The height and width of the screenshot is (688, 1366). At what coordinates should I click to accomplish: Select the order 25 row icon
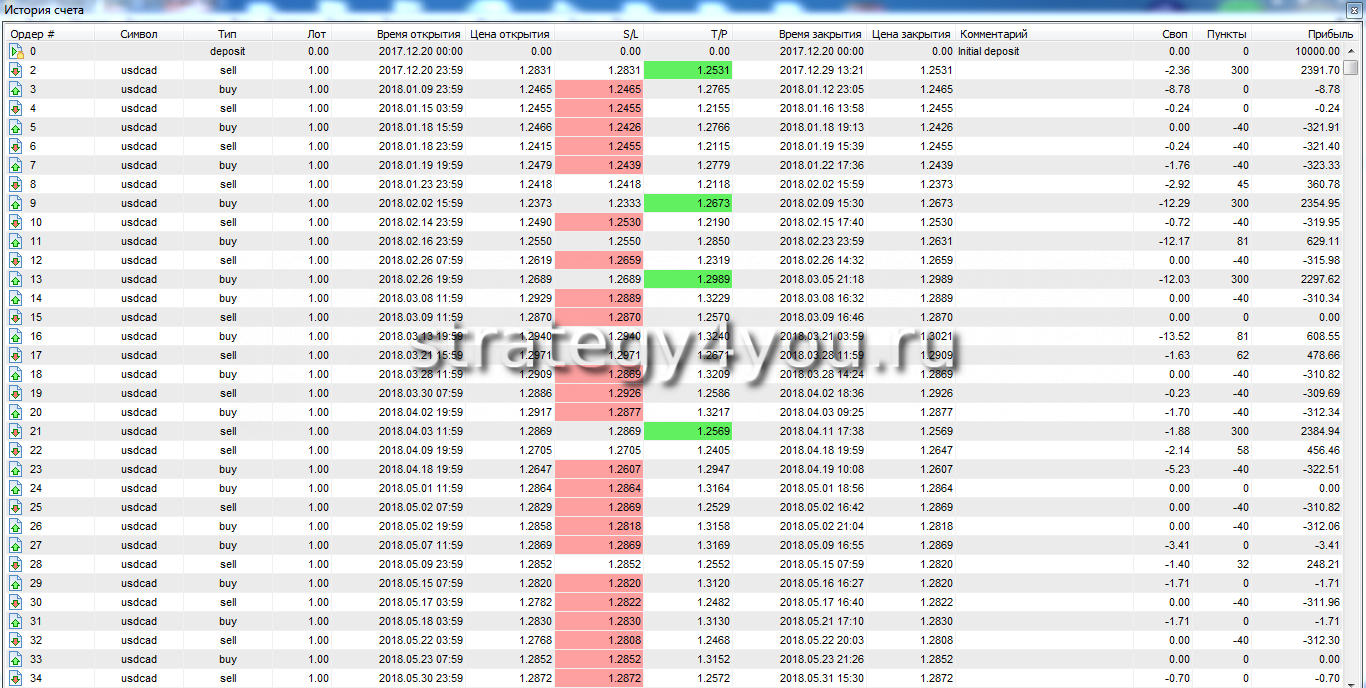click(16, 507)
